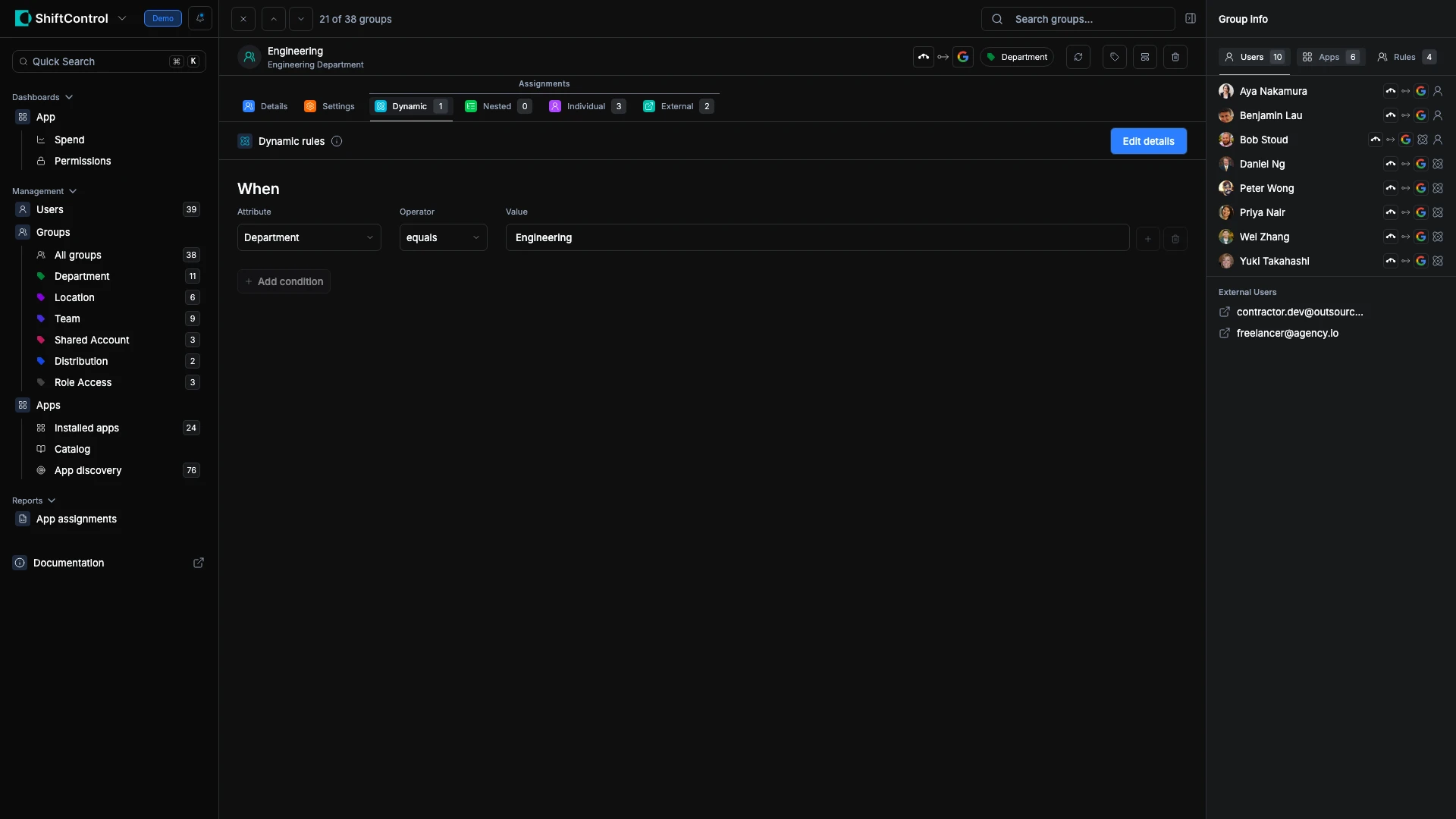This screenshot has width=1456, height=819.
Task: Open Documentation external link icon
Action: tap(199, 563)
